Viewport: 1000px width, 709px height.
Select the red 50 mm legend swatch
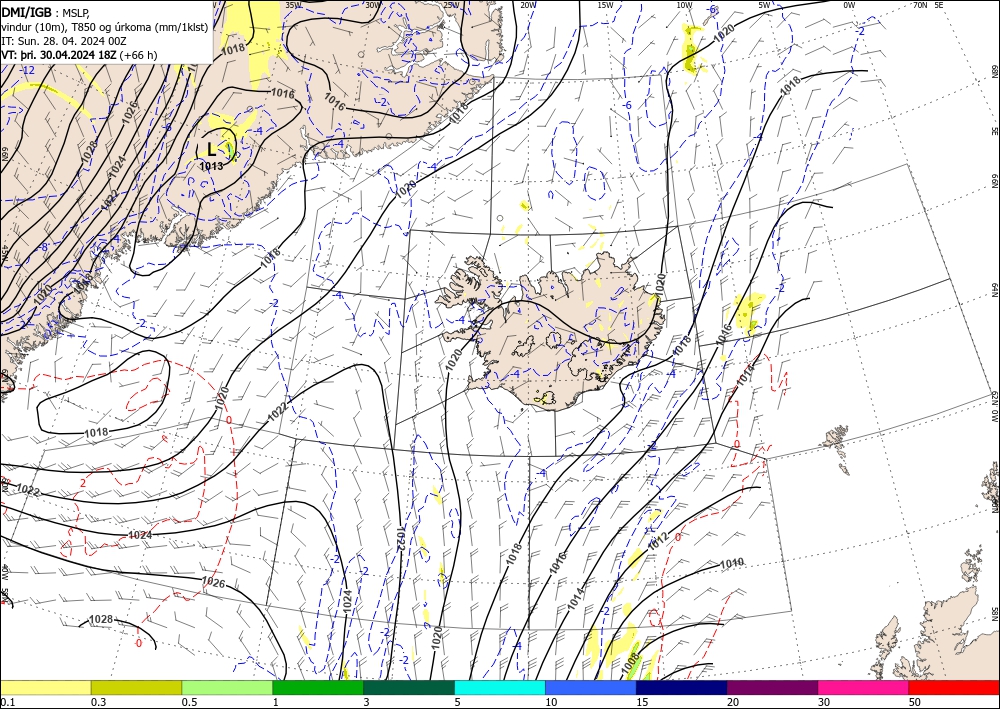(x=954, y=687)
